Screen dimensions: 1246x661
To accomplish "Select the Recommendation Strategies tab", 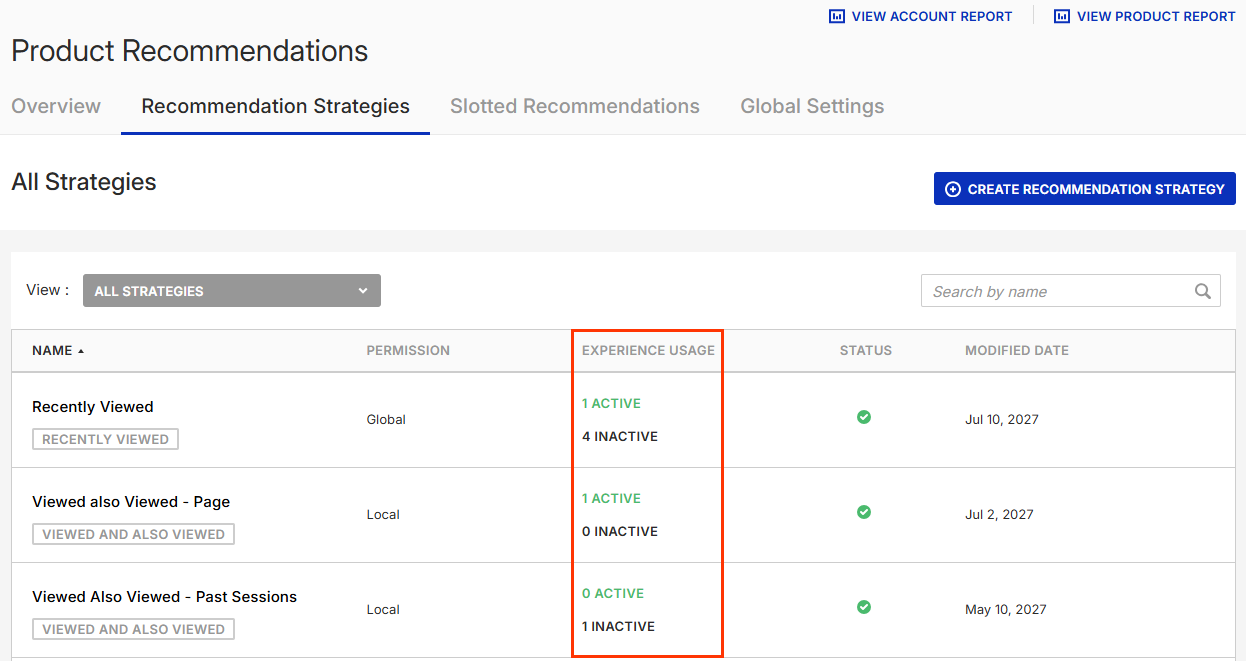I will coord(275,106).
